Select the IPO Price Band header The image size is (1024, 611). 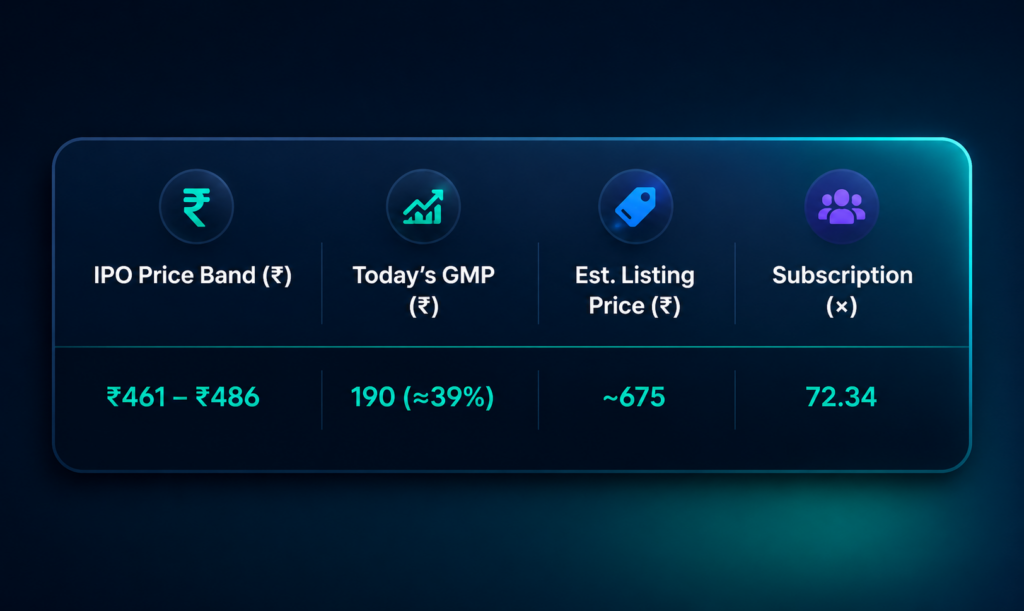click(x=193, y=275)
